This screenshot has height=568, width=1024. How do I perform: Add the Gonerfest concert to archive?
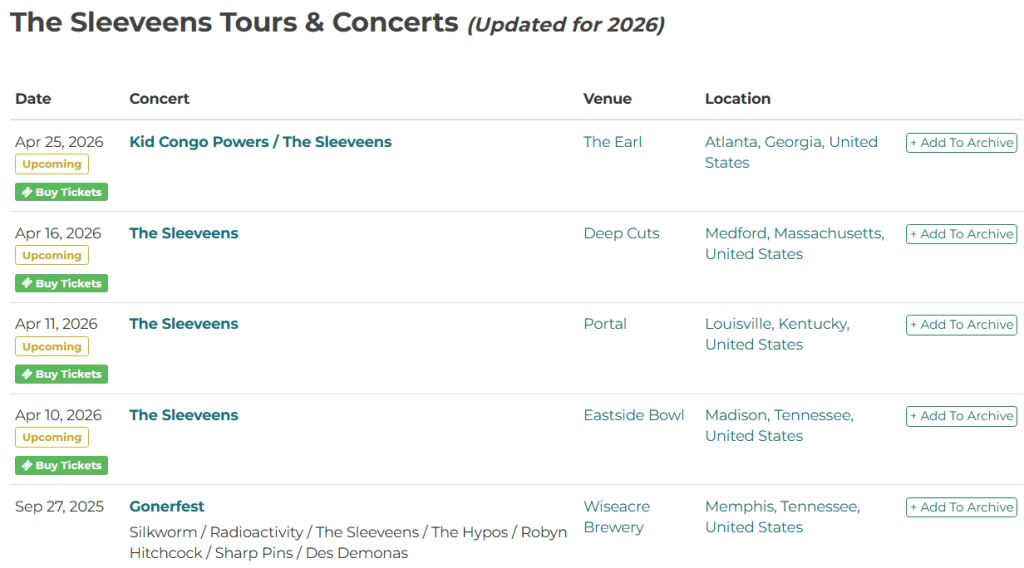[961, 507]
